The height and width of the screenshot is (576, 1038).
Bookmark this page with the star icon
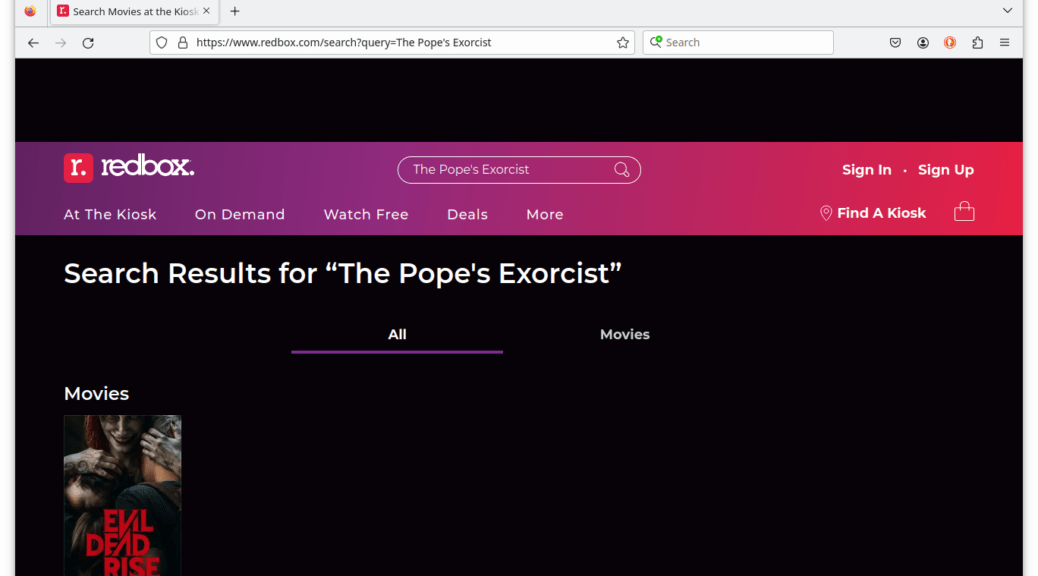[x=622, y=42]
